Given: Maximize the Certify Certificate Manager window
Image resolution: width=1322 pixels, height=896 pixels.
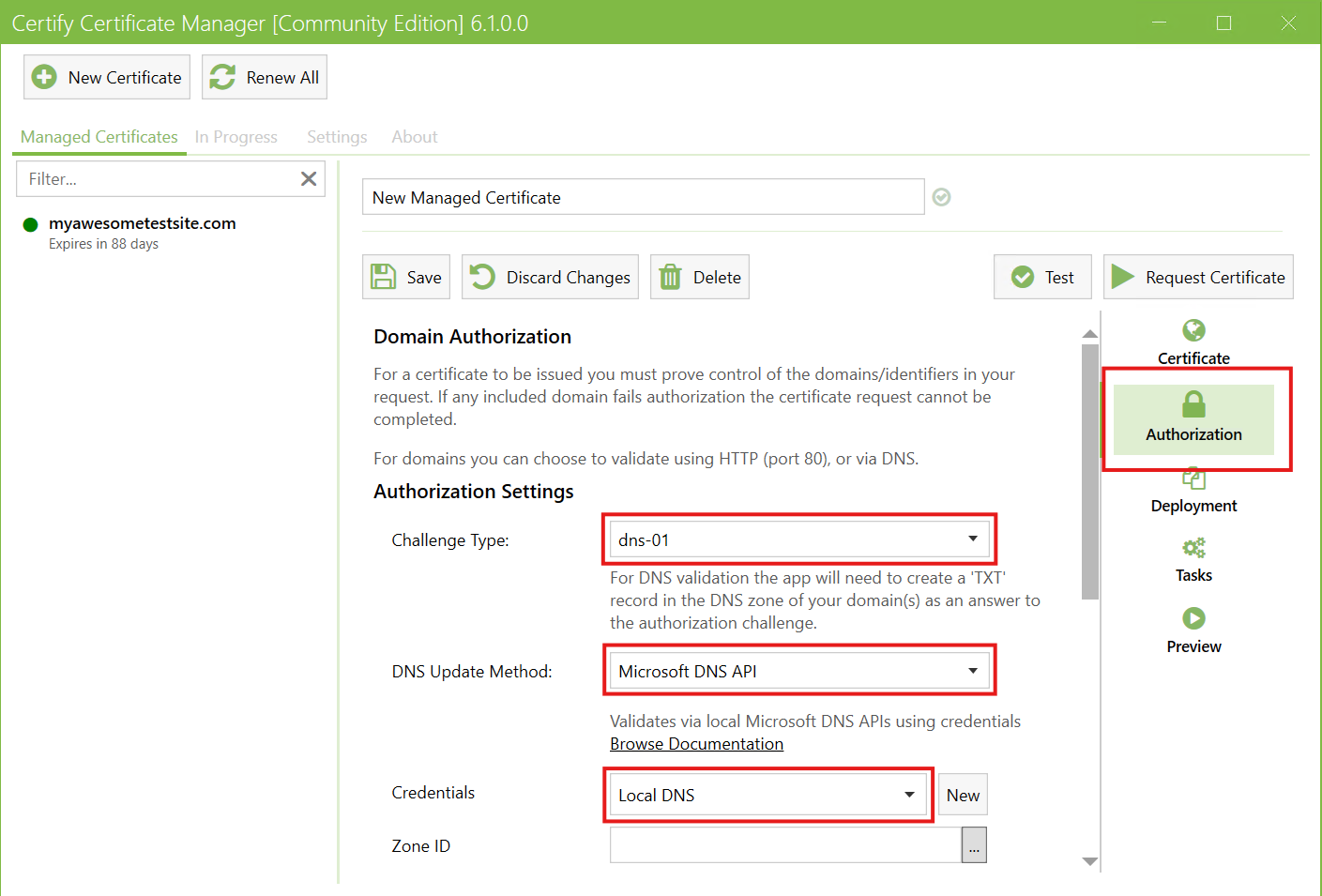Looking at the screenshot, I should point(1223,23).
